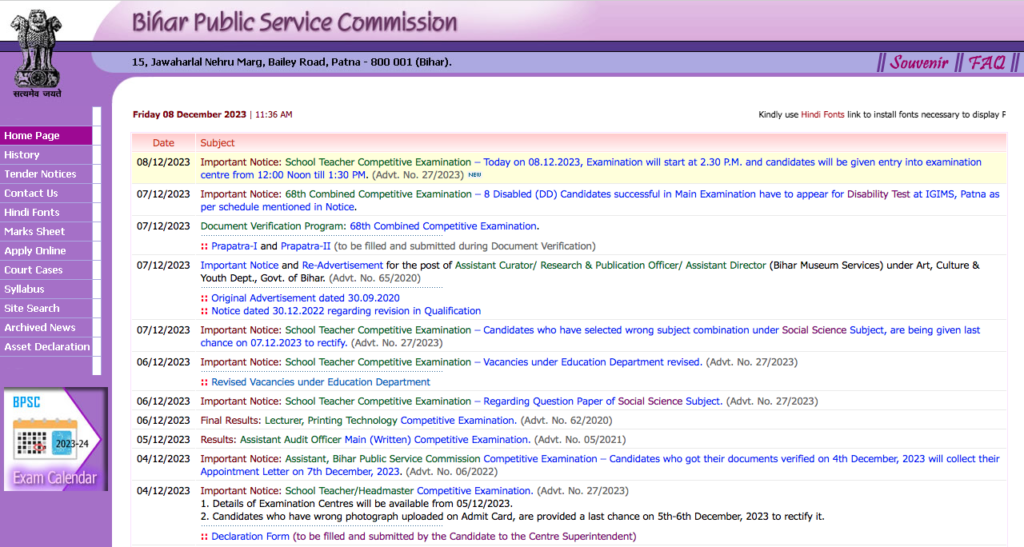Open the Souvenir link
Screen dimensions: 1024x547
point(918,62)
